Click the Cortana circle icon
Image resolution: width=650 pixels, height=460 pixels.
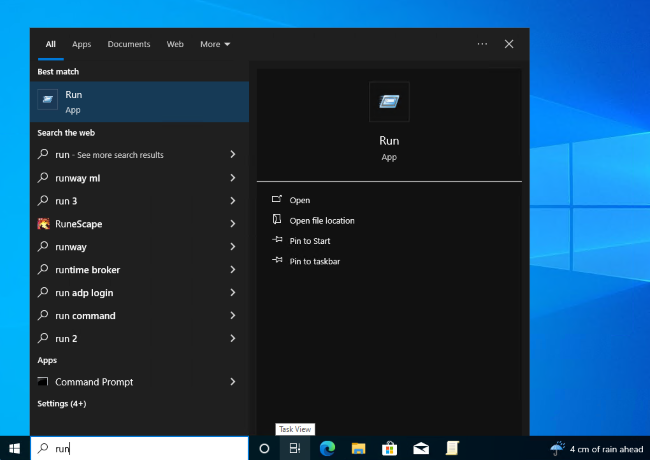264,449
